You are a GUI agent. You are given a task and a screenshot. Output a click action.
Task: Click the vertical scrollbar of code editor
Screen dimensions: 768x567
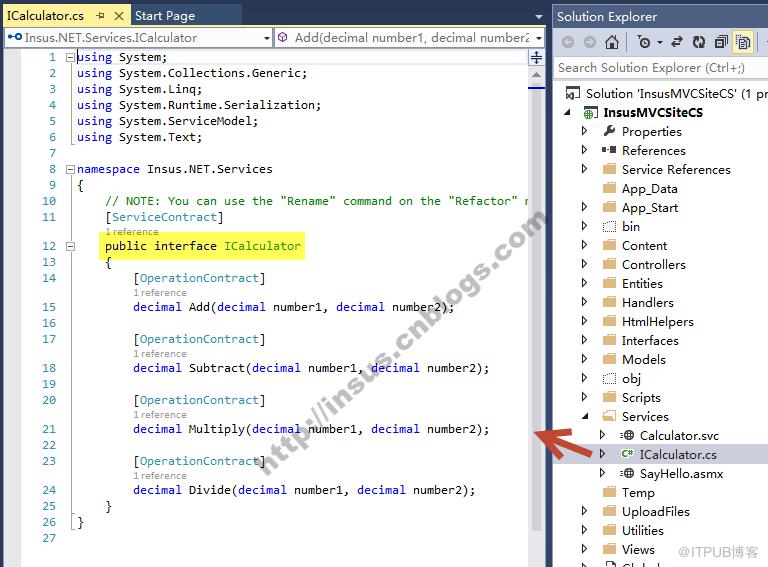point(537,304)
